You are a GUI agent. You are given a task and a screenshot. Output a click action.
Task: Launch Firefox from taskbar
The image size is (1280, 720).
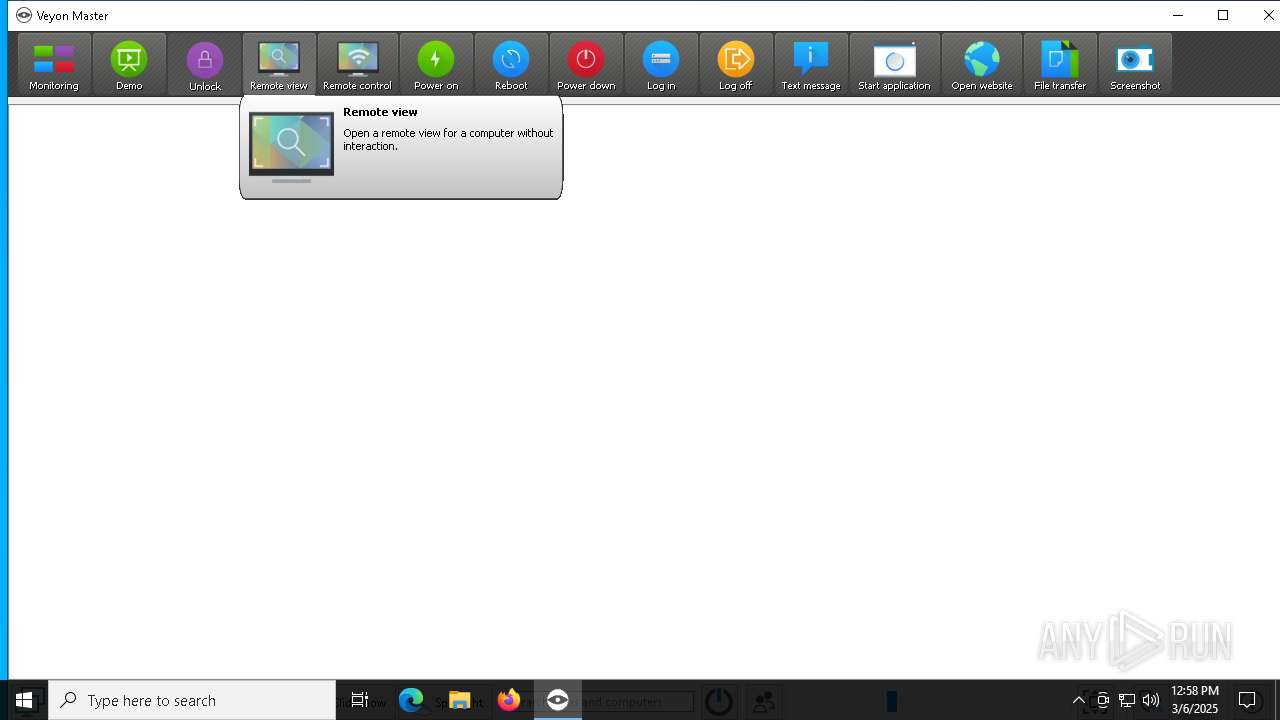[509, 700]
